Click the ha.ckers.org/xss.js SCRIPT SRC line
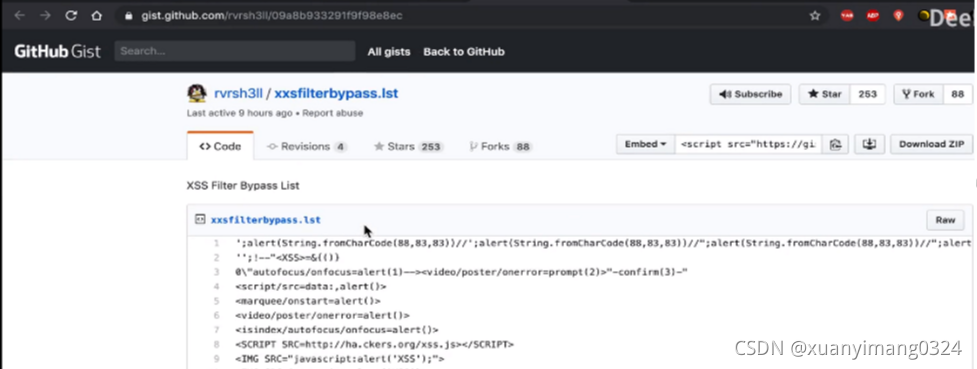The height and width of the screenshot is (369, 977). click(x=374, y=344)
